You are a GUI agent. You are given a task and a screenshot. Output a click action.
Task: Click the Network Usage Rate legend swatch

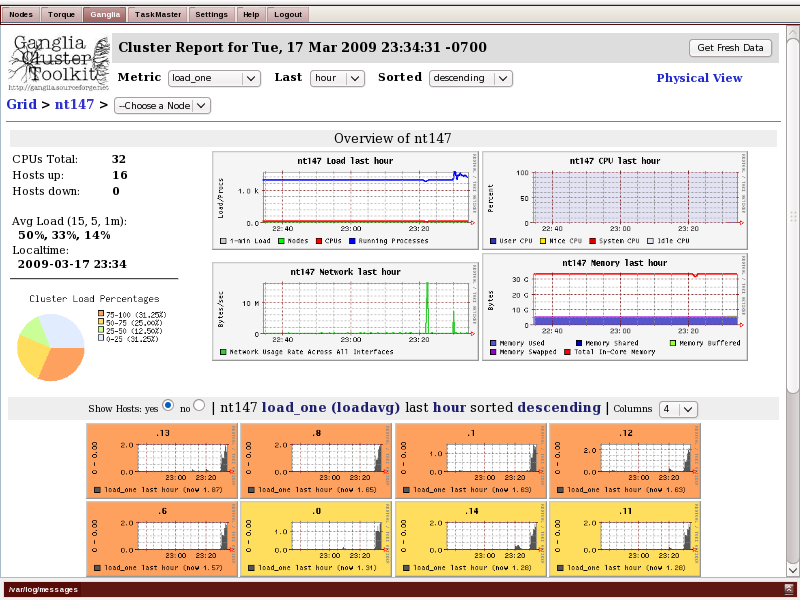click(223, 352)
